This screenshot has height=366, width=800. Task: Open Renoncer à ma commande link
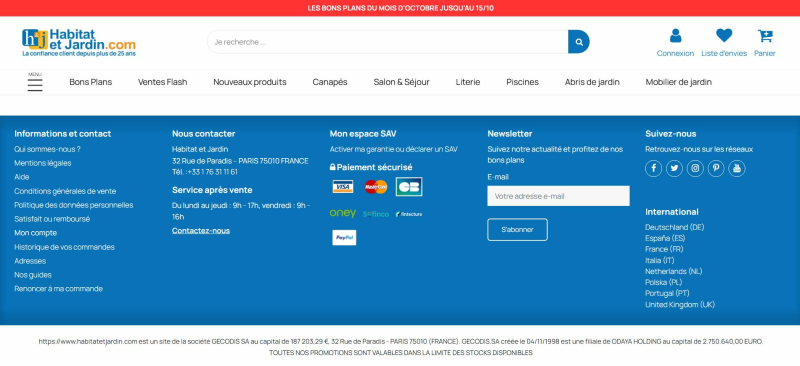pyautogui.click(x=59, y=289)
